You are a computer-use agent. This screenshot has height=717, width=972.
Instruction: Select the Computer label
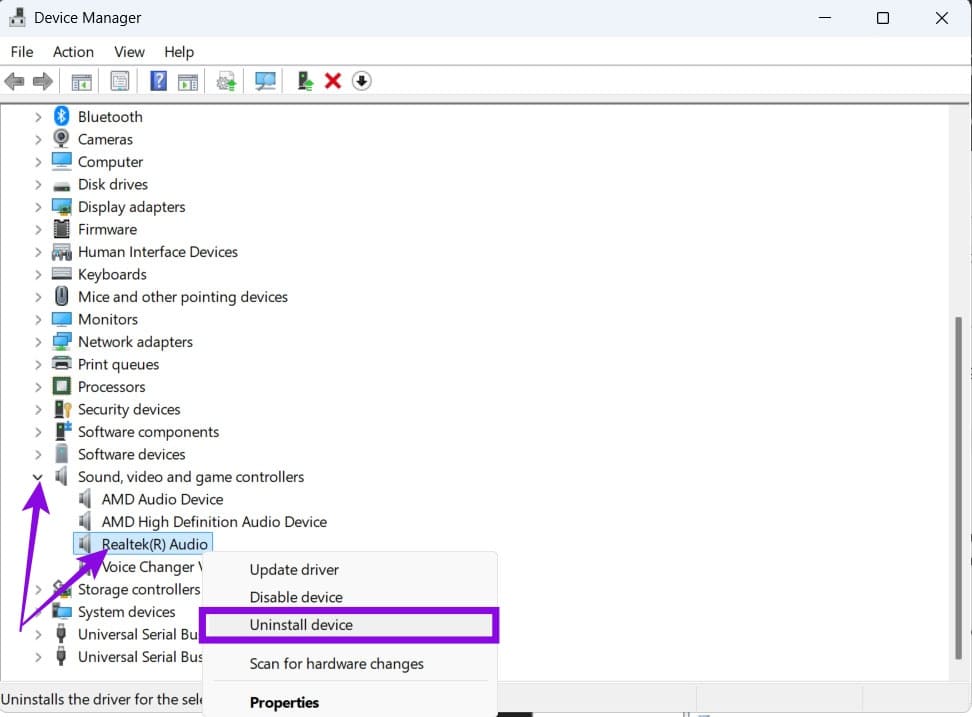(x=110, y=162)
